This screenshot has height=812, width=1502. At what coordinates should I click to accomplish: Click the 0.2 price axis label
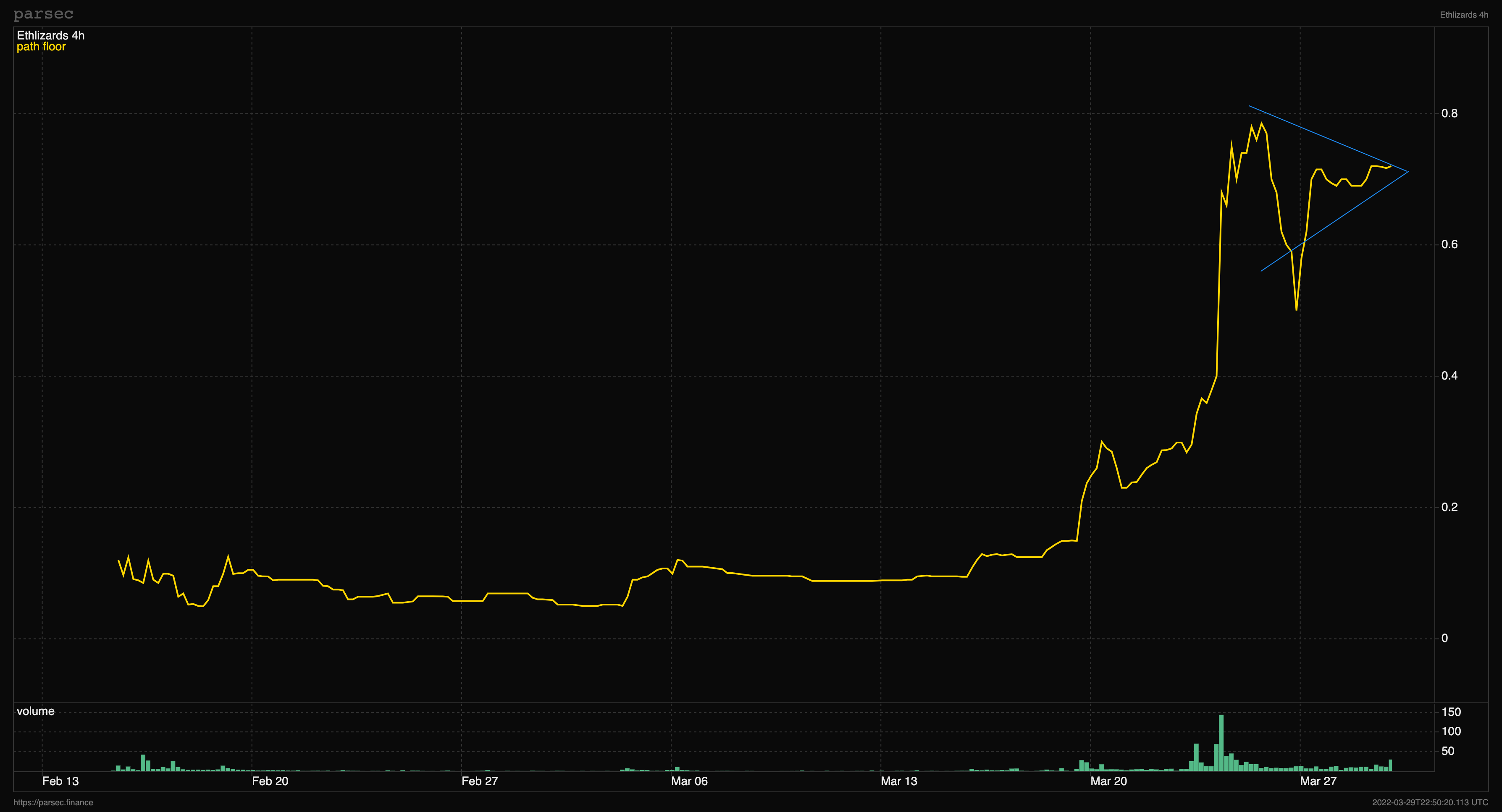tap(1449, 506)
